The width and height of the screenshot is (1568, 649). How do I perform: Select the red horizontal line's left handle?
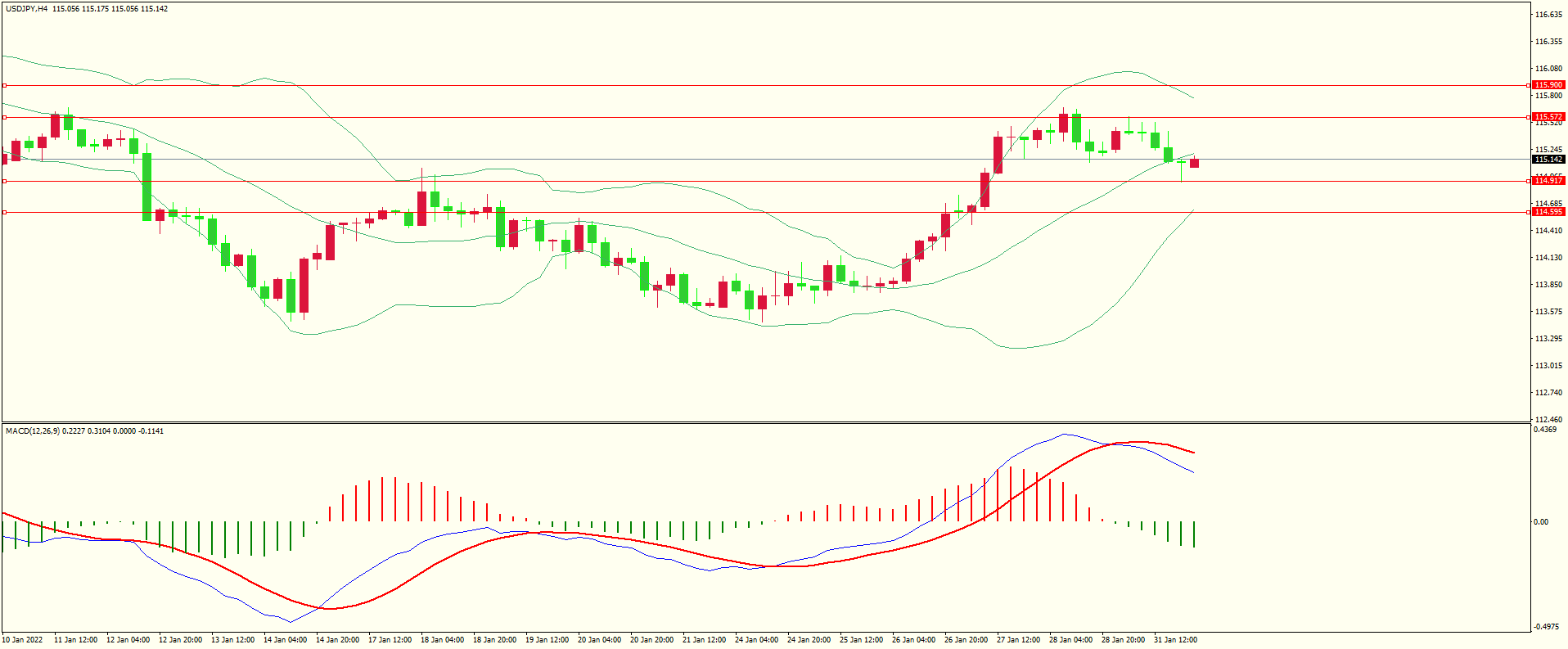coord(4,85)
